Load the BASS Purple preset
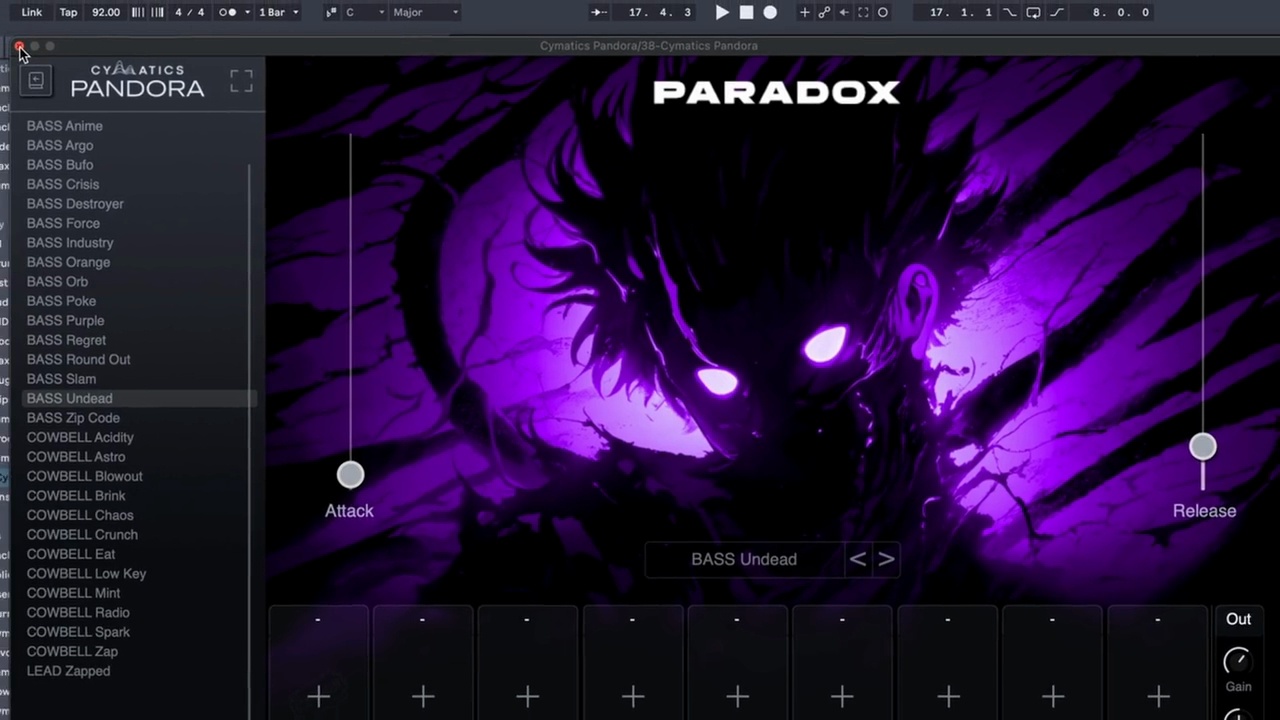Viewport: 1280px width, 720px height. pyautogui.click(x=65, y=321)
